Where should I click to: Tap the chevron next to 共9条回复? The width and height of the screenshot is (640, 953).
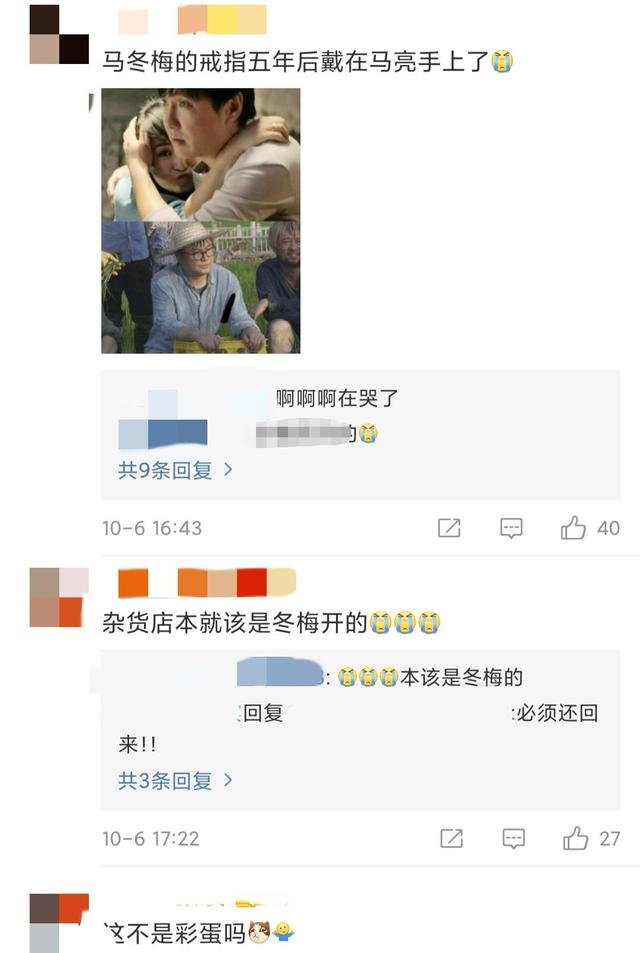pos(228,469)
